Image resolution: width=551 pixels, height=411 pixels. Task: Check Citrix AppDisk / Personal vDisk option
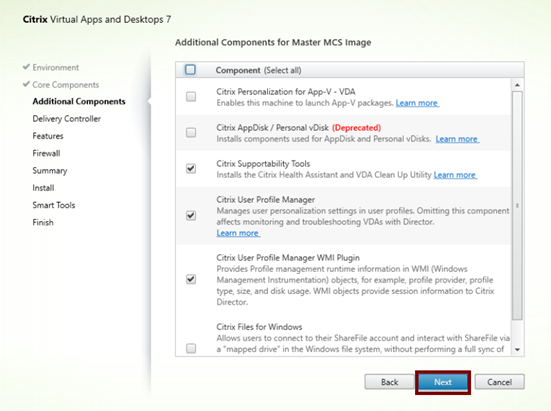[191, 133]
